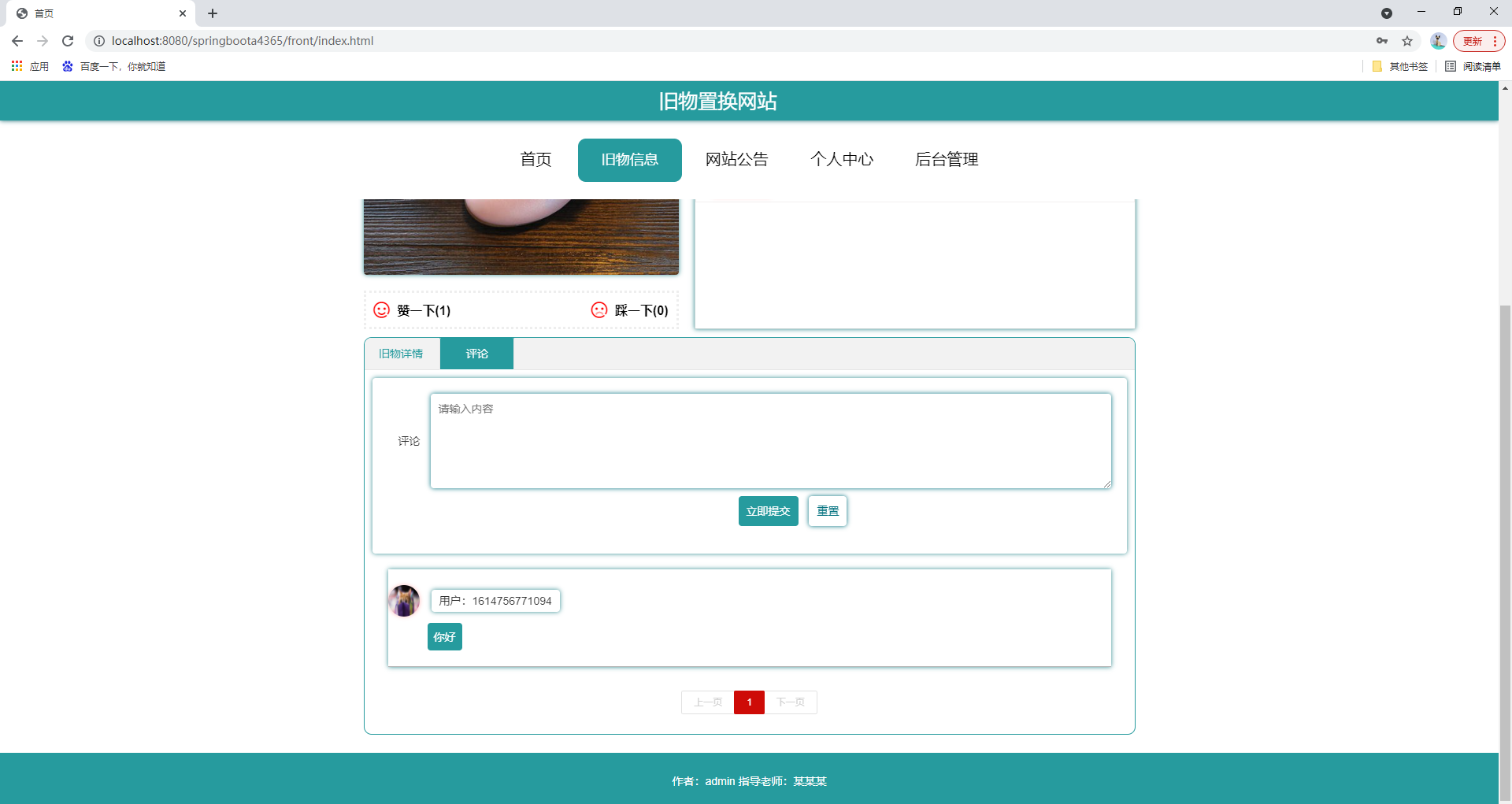Close the 首页 browser tab

tap(183, 13)
